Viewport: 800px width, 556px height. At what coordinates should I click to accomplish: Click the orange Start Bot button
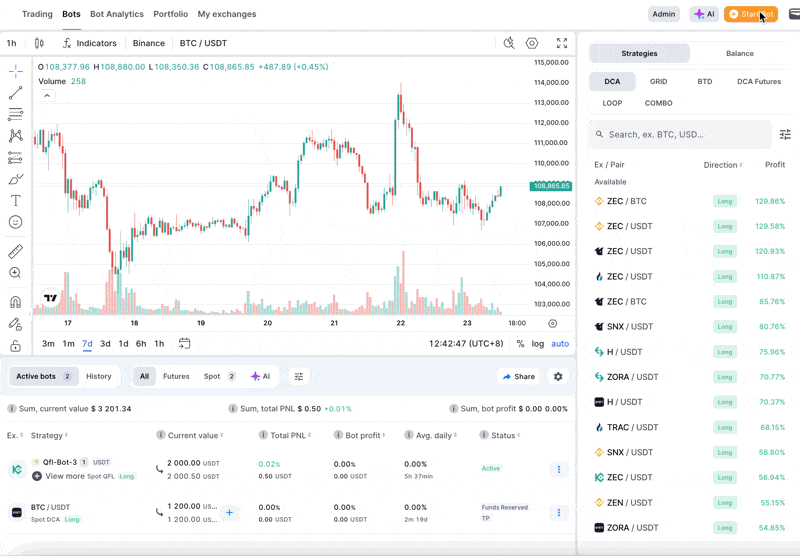point(750,14)
